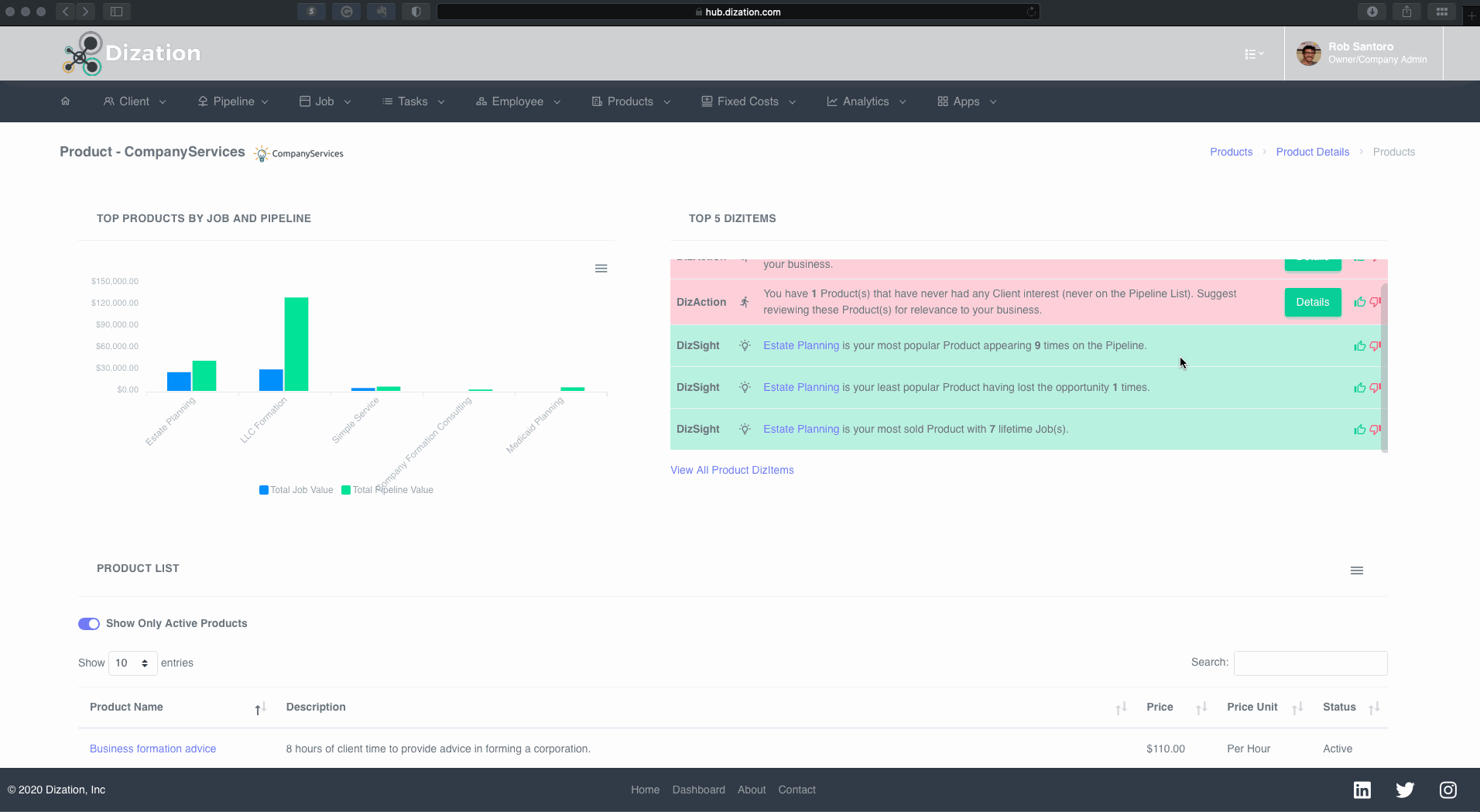Open Business formation advice product link
Image resolution: width=1480 pixels, height=812 pixels.
tap(152, 749)
